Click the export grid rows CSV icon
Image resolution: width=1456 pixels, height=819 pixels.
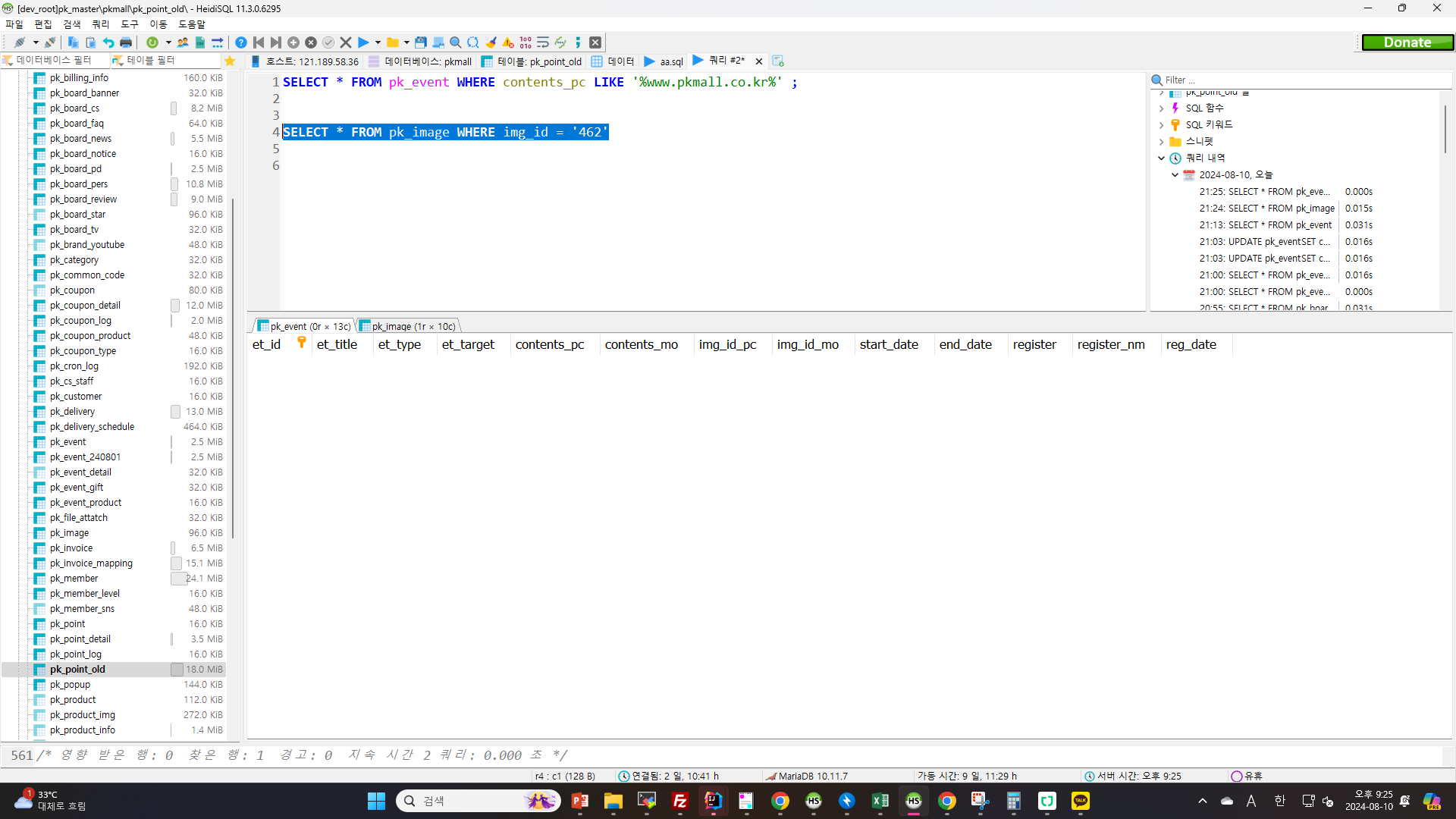point(200,42)
